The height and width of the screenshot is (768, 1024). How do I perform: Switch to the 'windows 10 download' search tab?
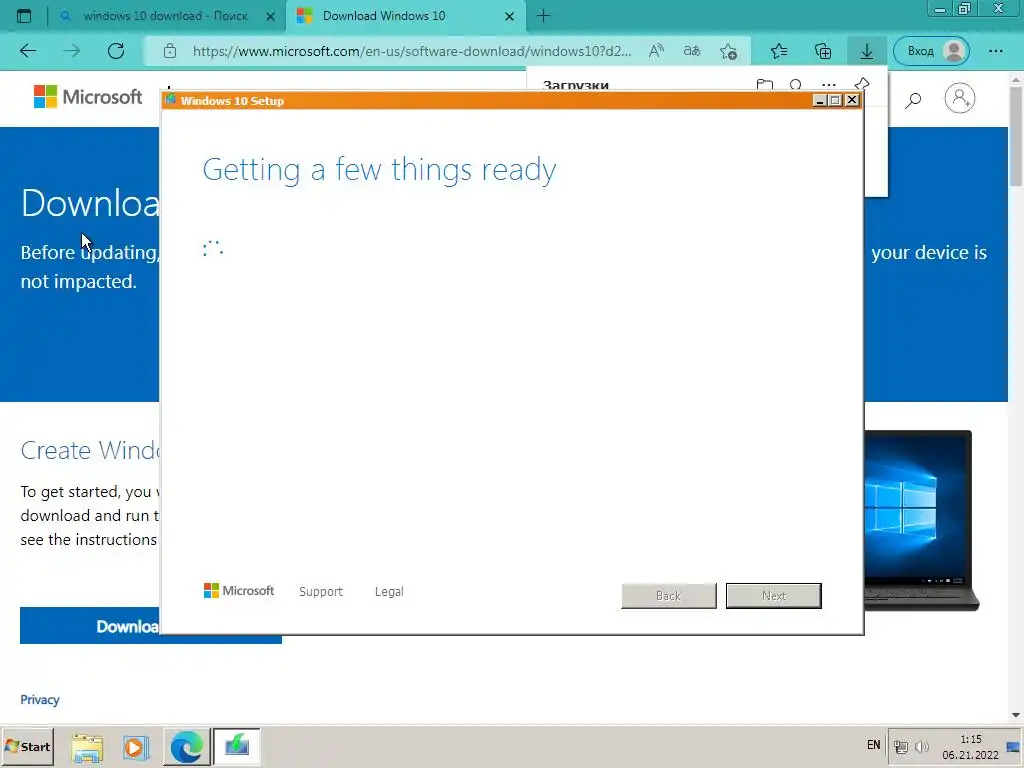[166, 16]
